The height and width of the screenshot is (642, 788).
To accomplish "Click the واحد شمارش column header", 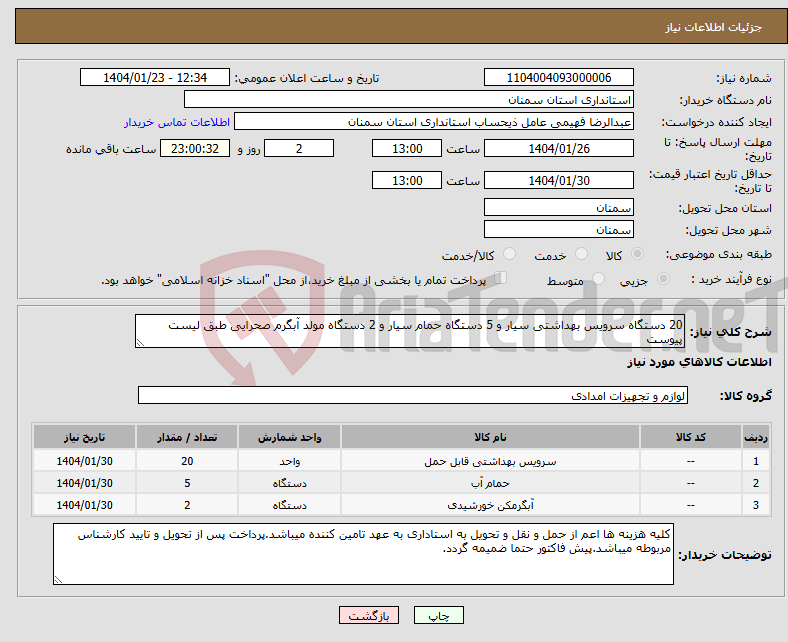I will click(x=289, y=437).
